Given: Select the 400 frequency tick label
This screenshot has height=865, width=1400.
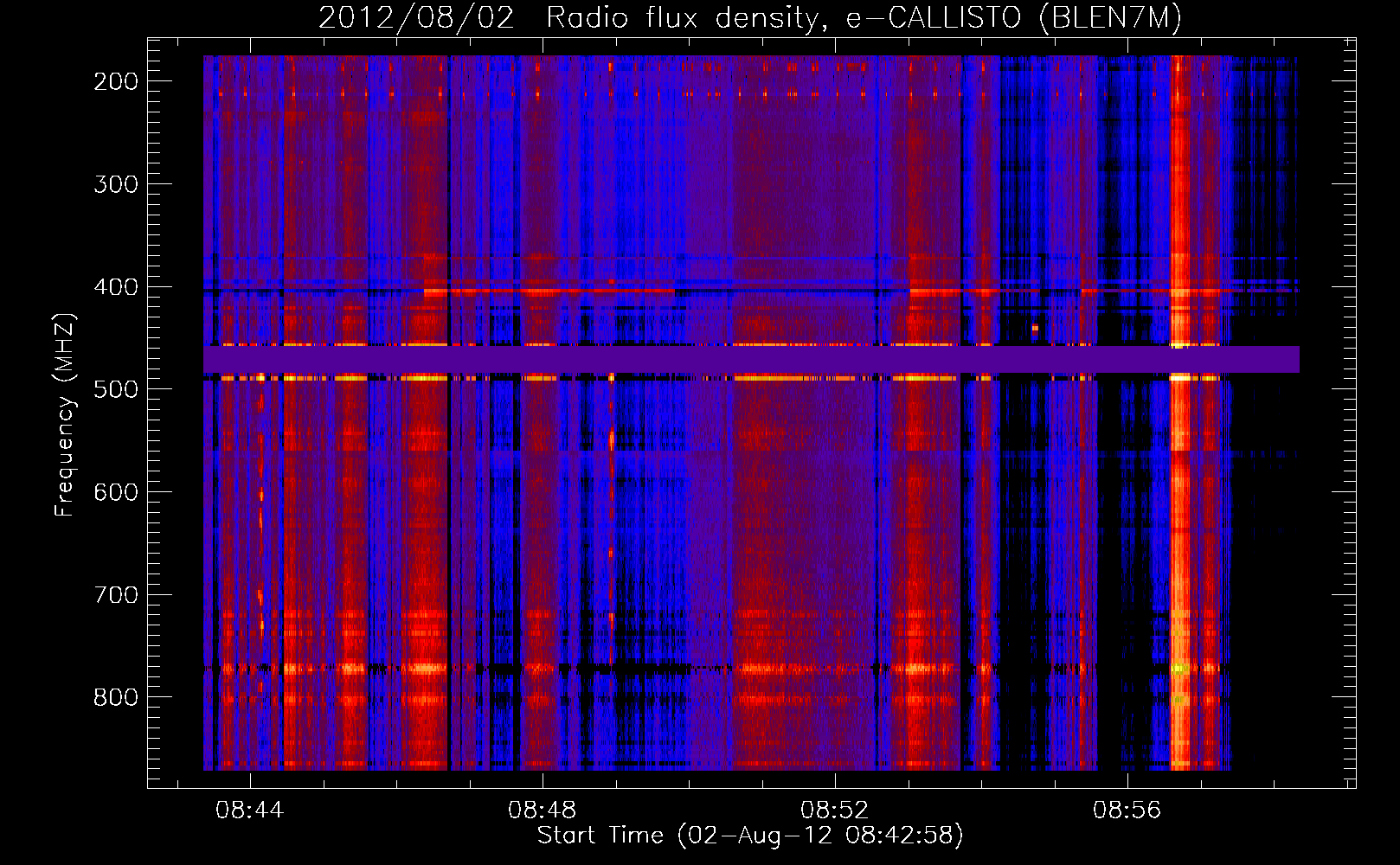Looking at the screenshot, I should 116,287.
